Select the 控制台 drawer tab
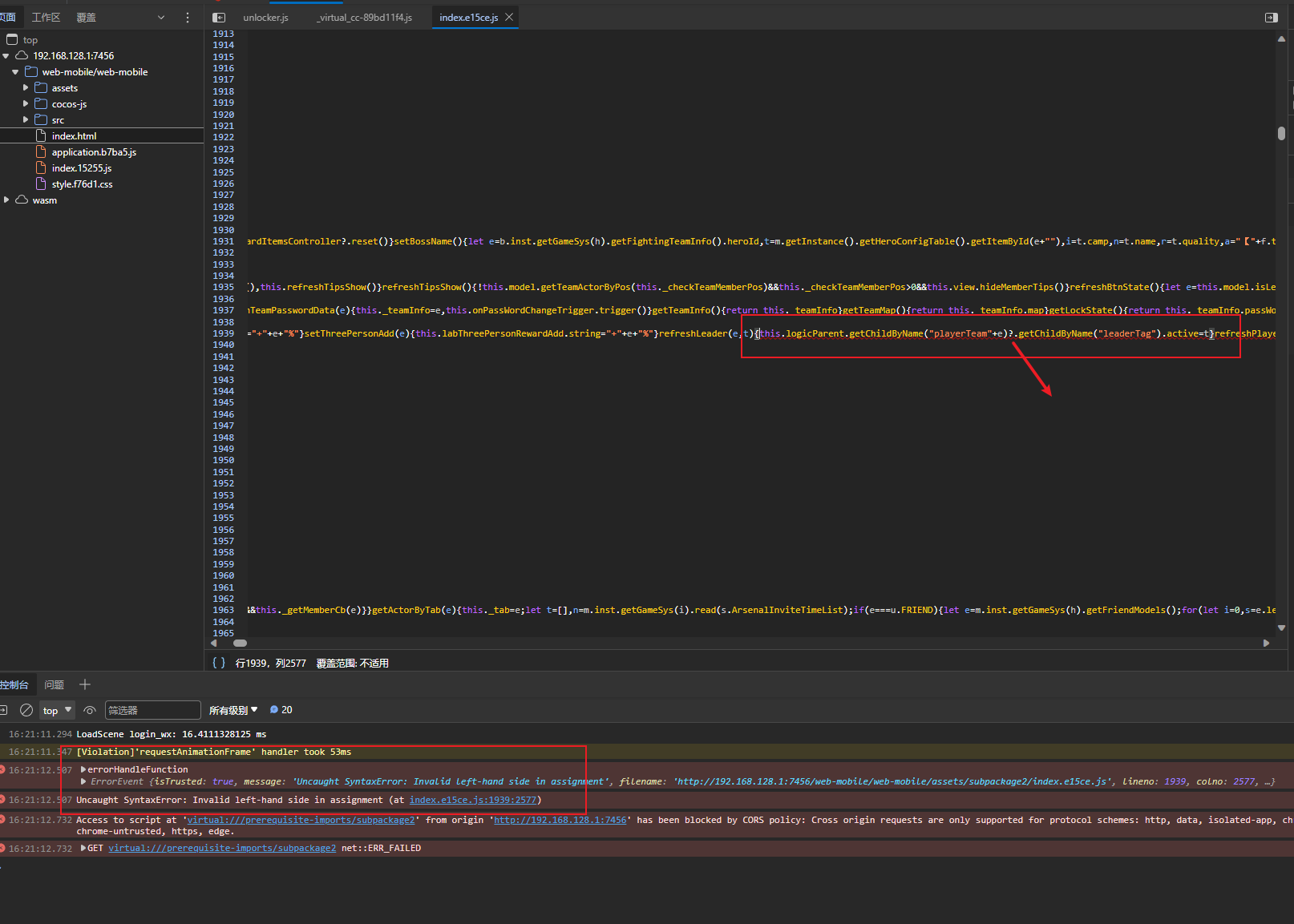Viewport: 1294px width, 924px height. [14, 684]
